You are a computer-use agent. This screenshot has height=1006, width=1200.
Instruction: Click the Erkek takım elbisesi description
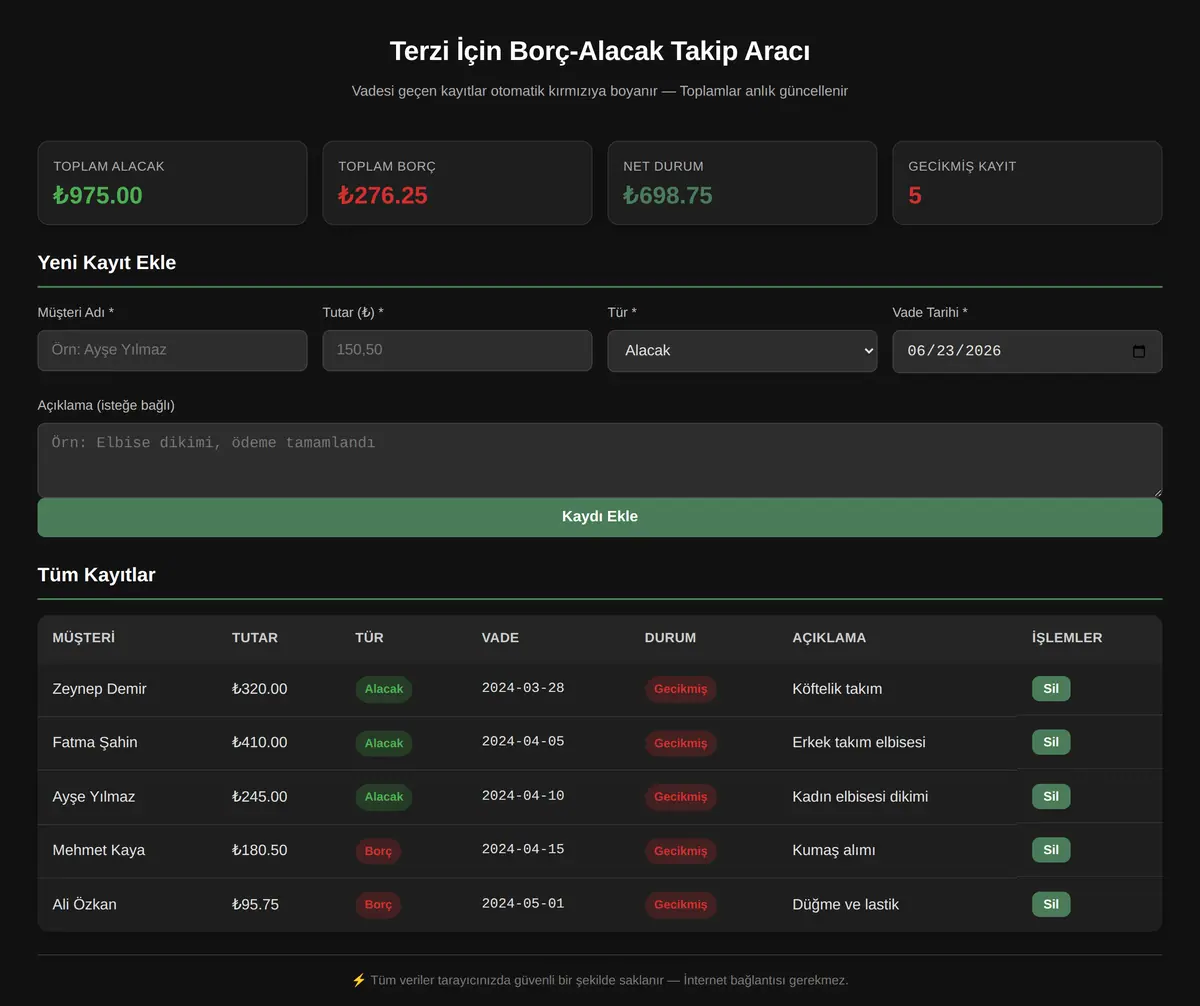(x=859, y=743)
